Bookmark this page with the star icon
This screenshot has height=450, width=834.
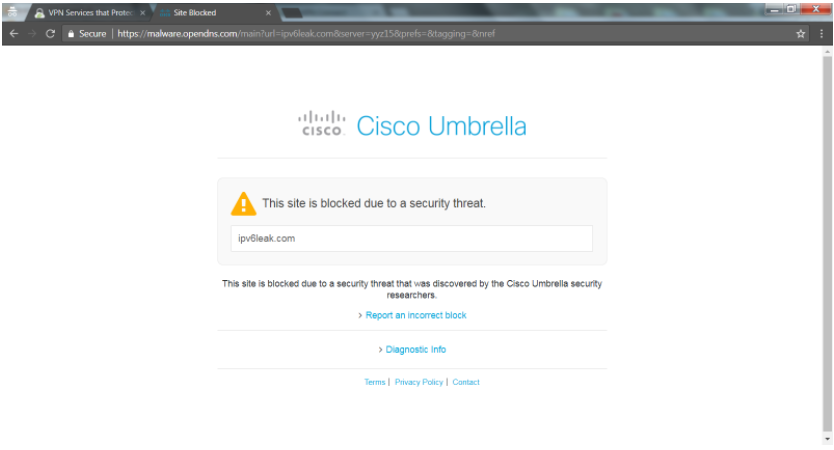[x=800, y=34]
